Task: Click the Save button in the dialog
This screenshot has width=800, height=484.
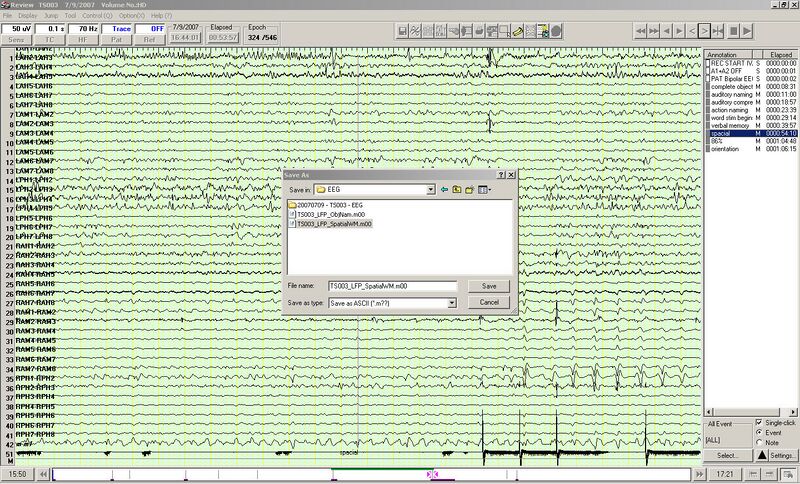Action: (489, 286)
